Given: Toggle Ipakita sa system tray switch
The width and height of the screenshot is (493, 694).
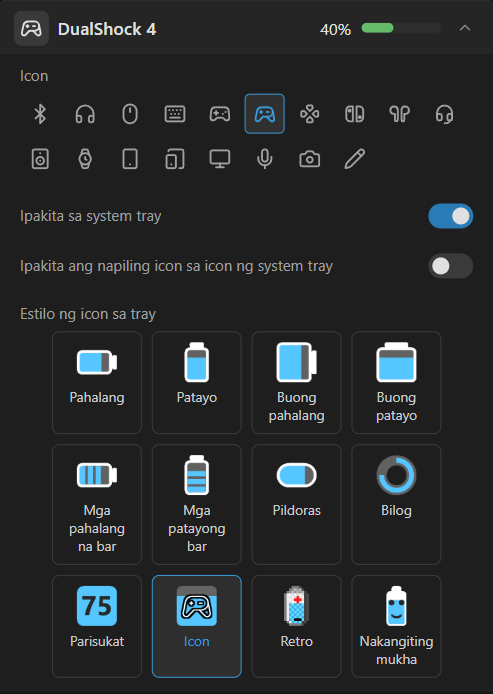Looking at the screenshot, I should coord(451,216).
